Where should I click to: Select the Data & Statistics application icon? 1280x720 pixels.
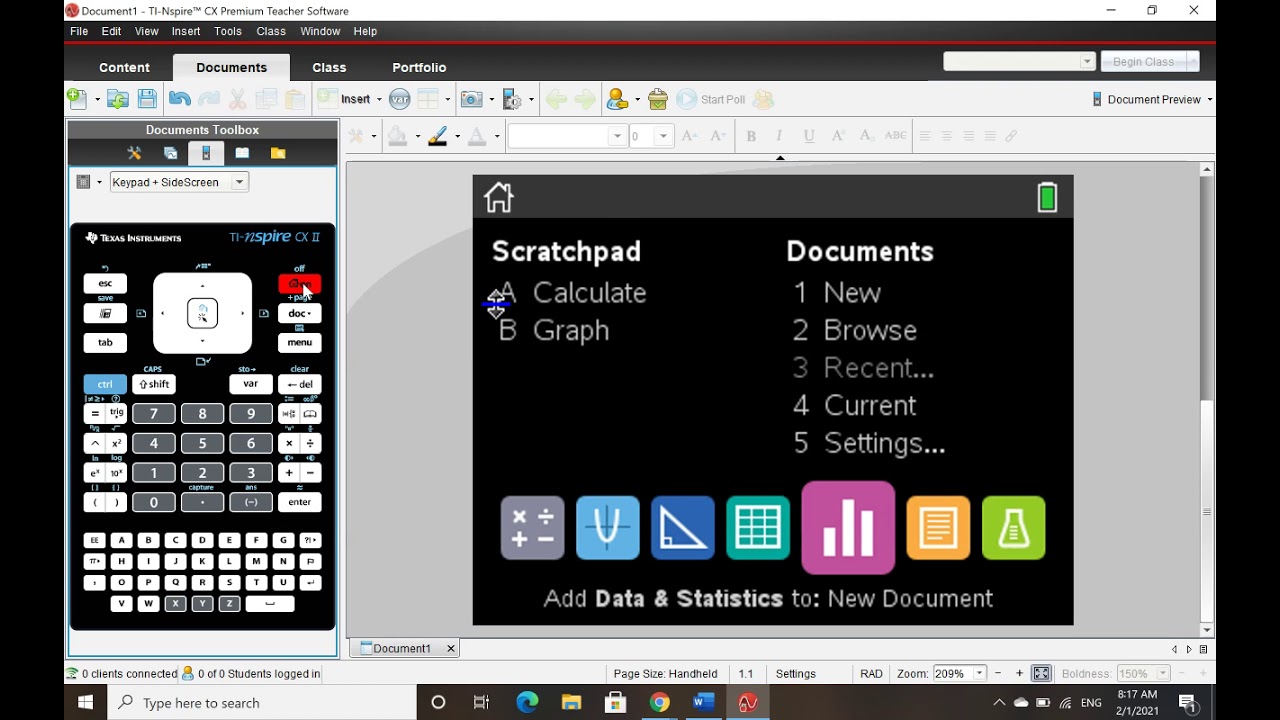(x=848, y=528)
